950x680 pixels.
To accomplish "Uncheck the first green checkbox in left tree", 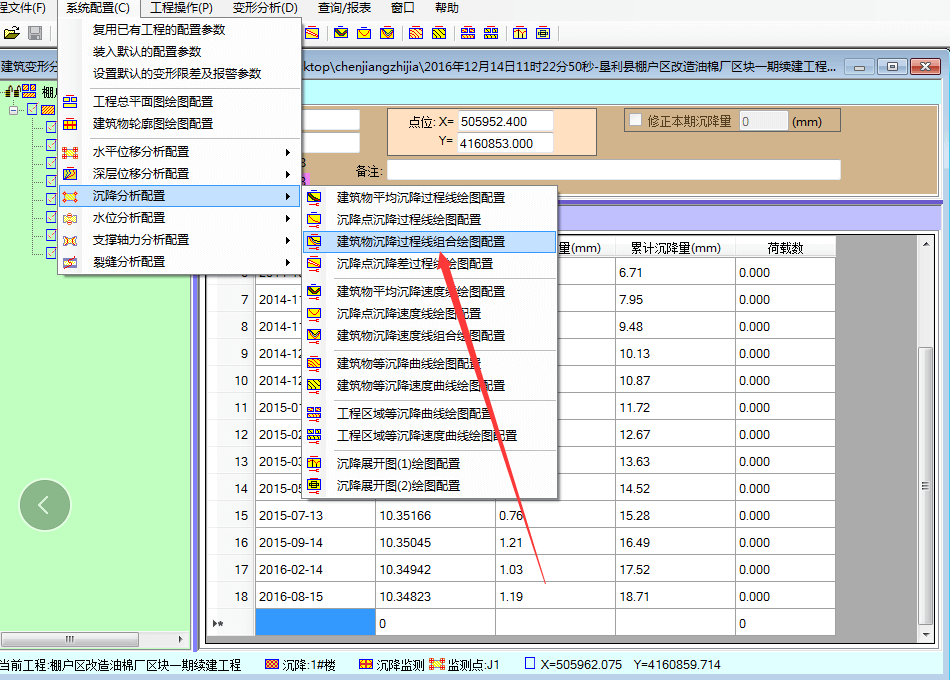I will 32,108.
